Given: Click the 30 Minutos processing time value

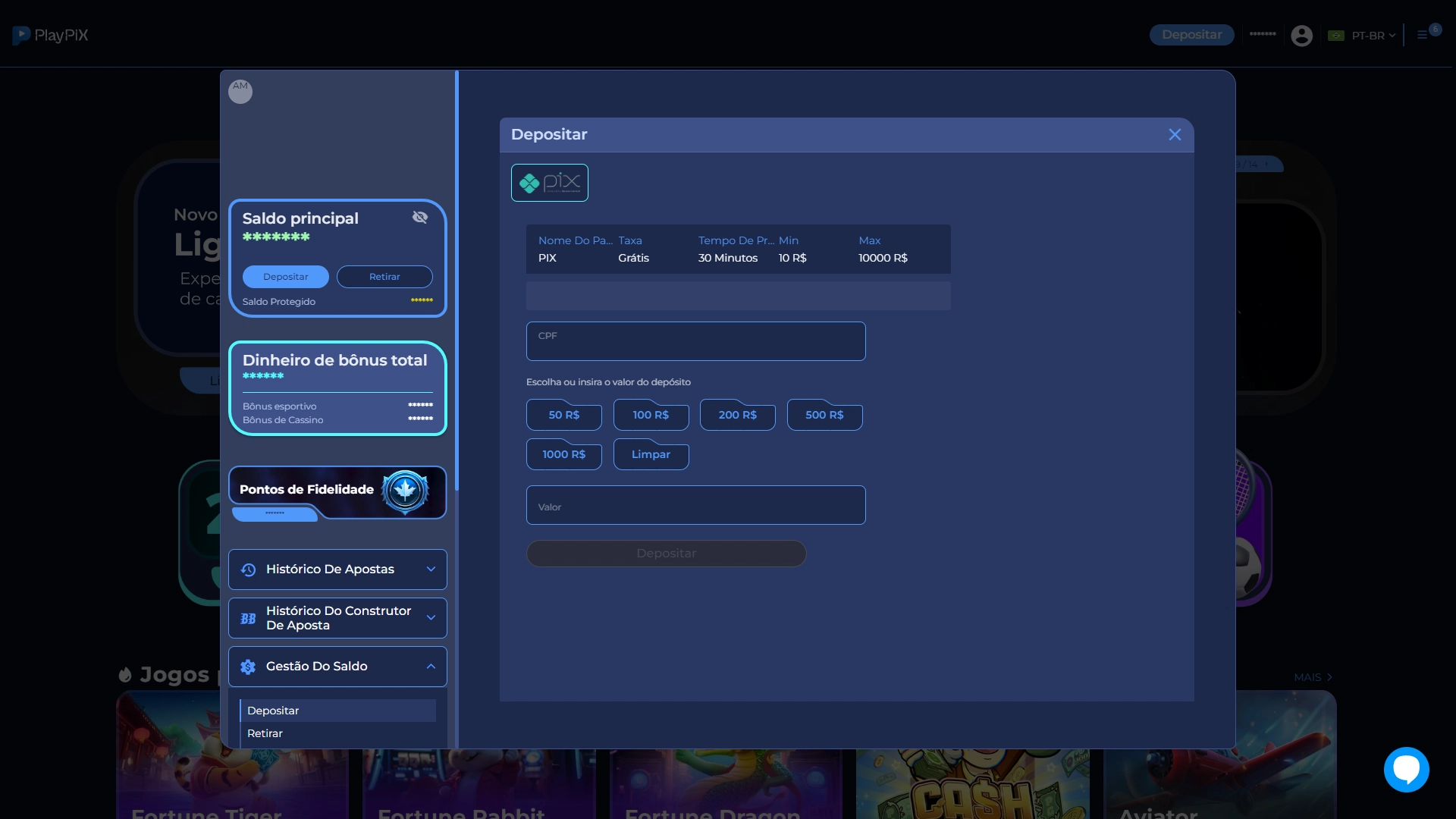Looking at the screenshot, I should click(x=728, y=258).
